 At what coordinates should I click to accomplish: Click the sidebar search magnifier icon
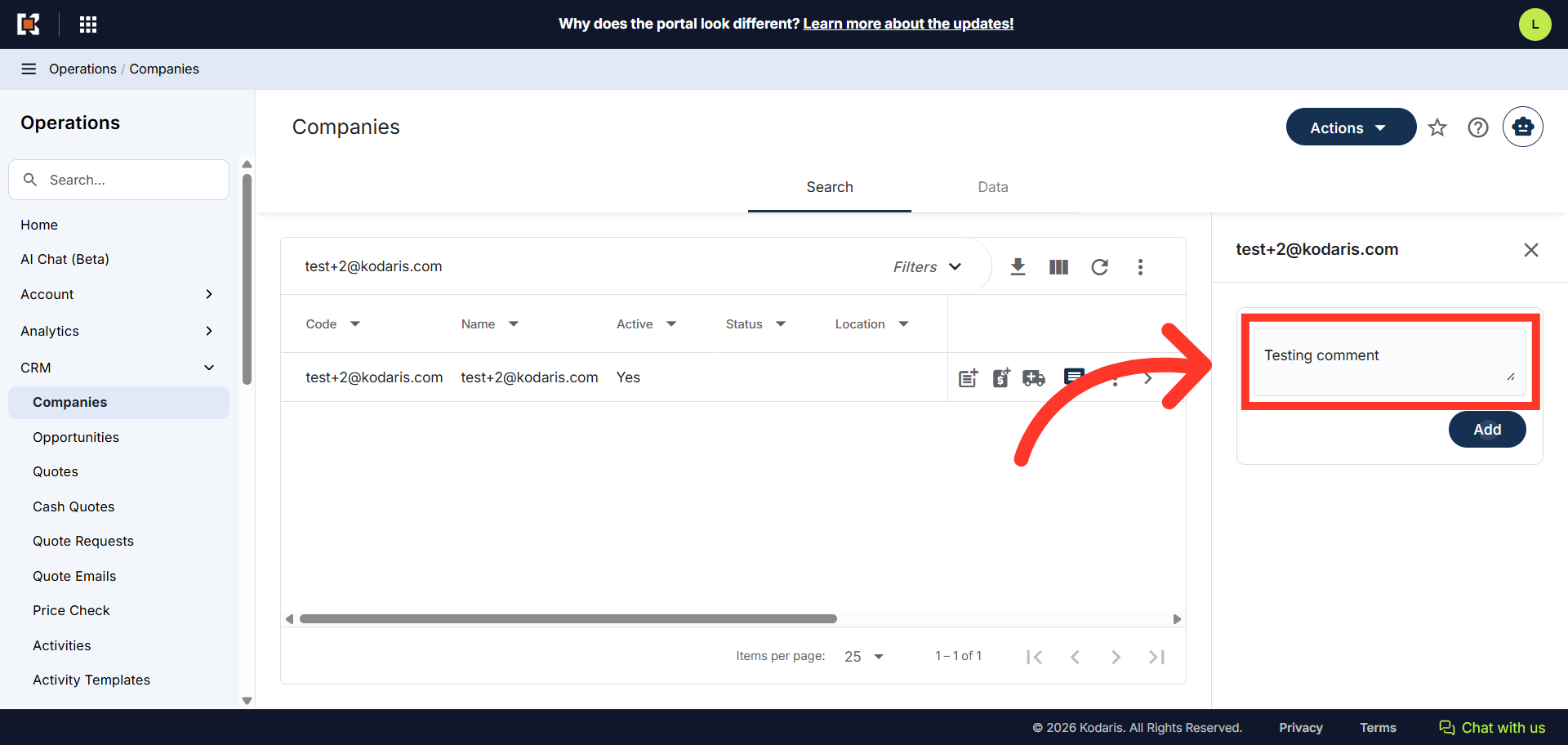click(x=30, y=180)
